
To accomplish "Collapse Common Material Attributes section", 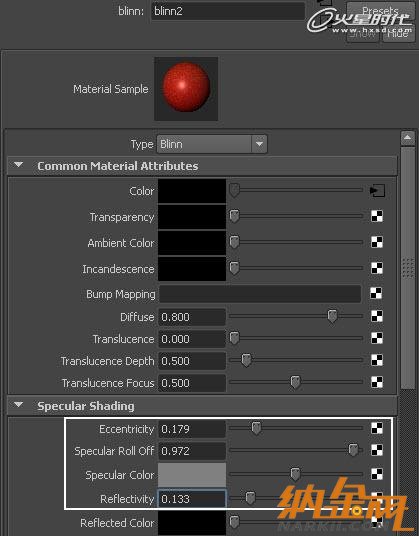I will [x=18, y=165].
